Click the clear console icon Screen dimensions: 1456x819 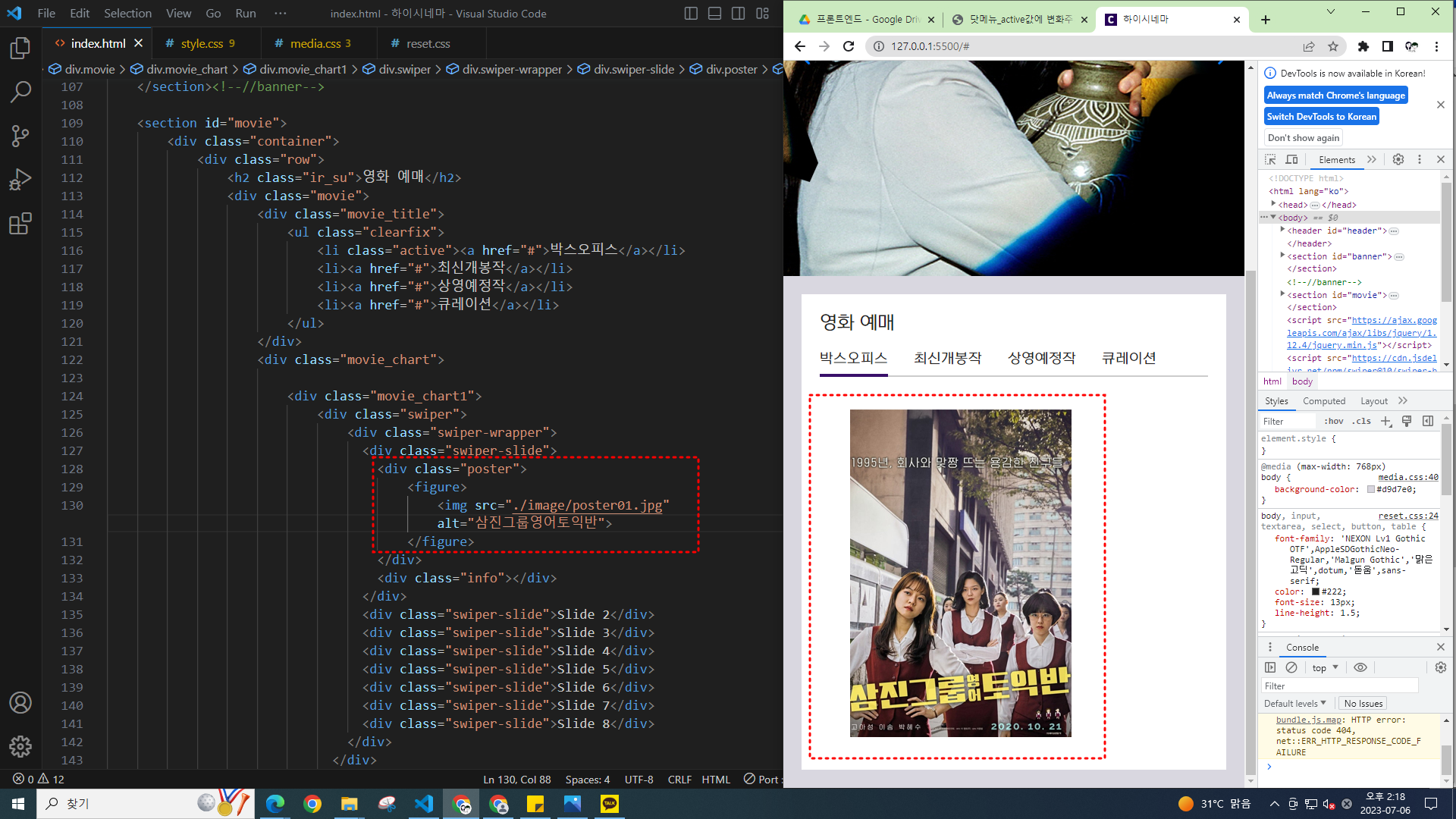1291,667
